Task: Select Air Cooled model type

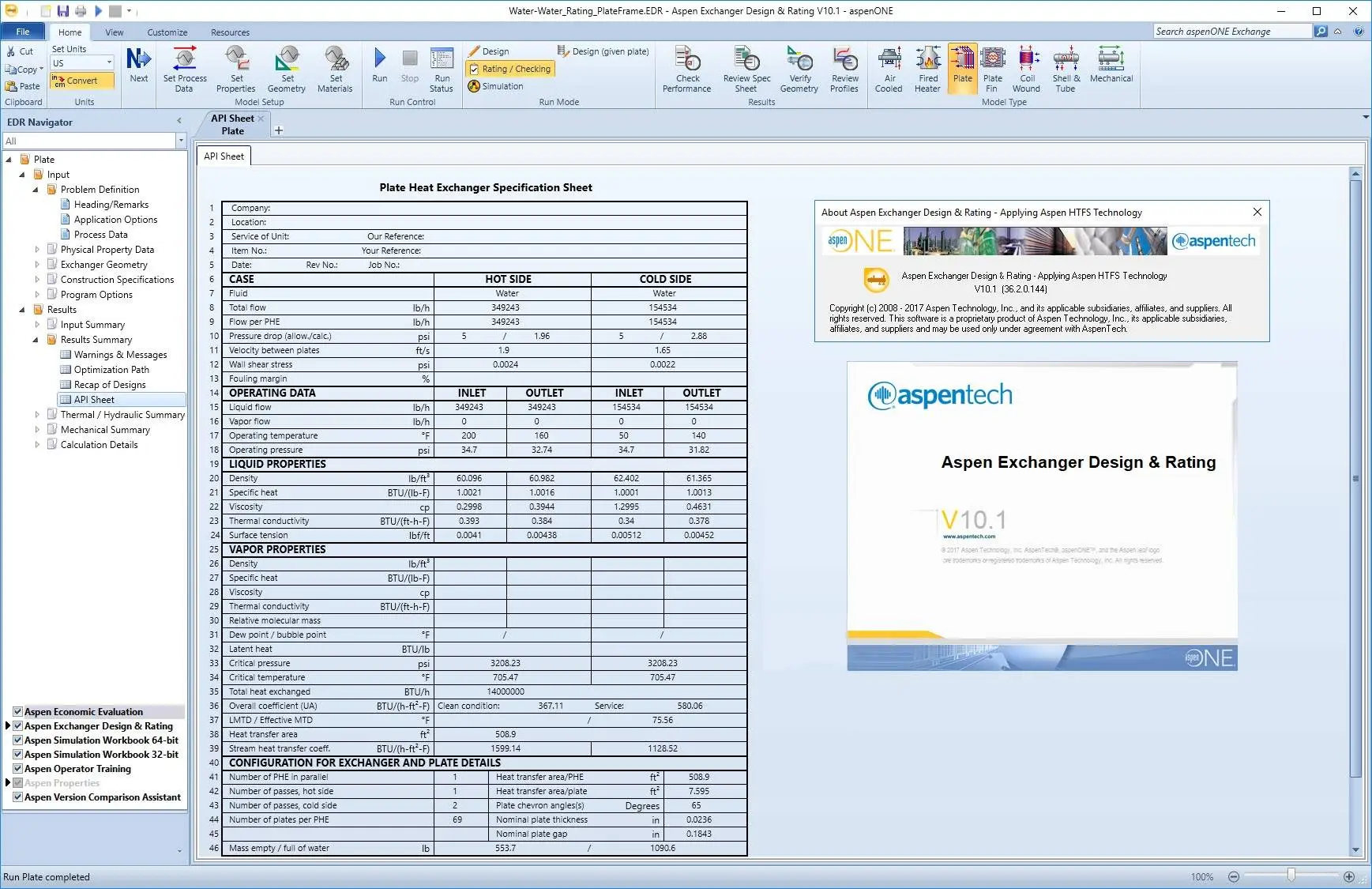Action: 889,70
